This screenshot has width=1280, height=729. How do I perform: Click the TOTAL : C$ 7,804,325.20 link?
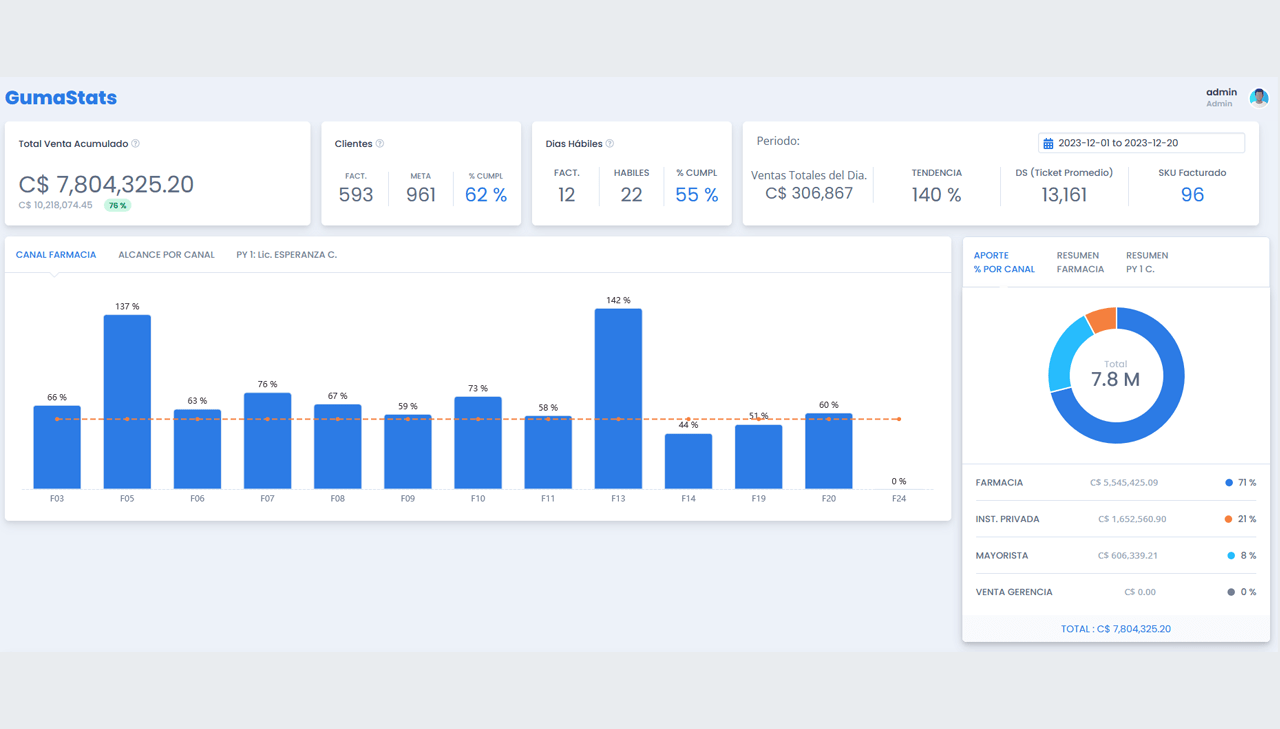[1115, 628]
